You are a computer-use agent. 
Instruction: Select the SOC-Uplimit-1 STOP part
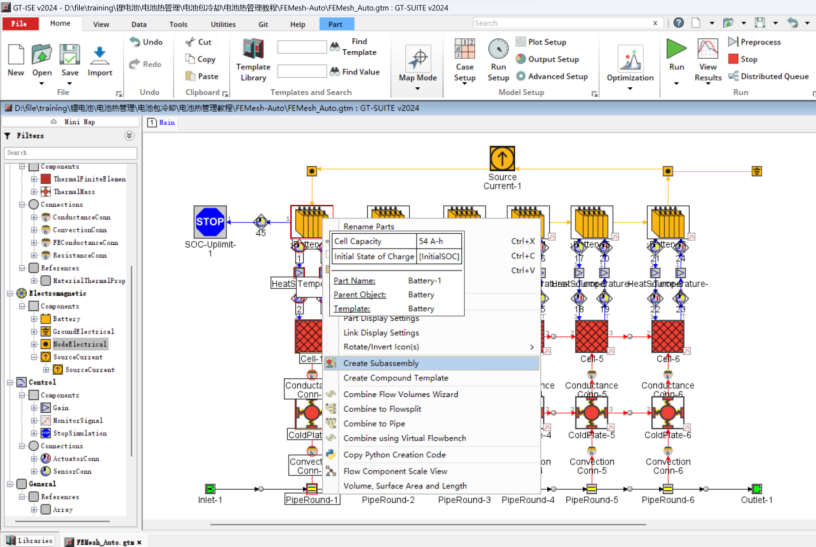coord(210,222)
